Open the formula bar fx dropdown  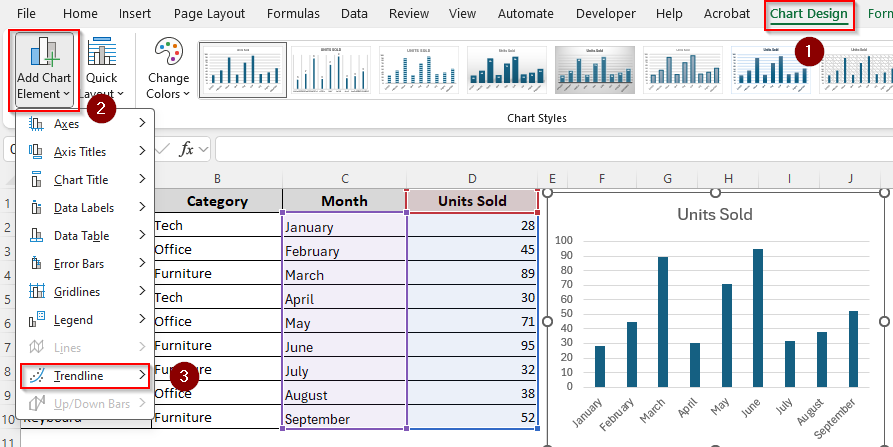pos(203,150)
